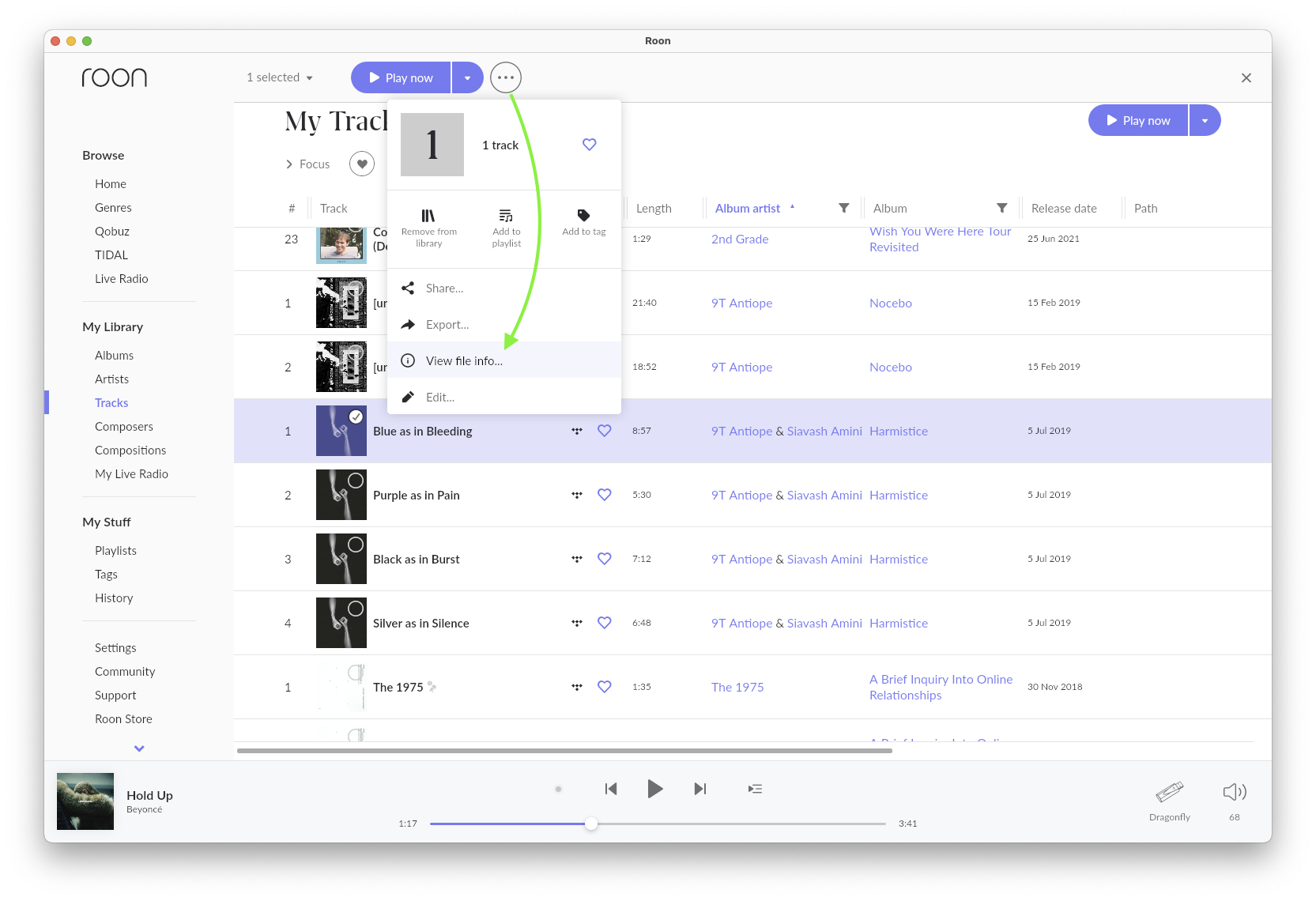Image resolution: width=1316 pixels, height=901 pixels.
Task: Select the Black as in Burst track circle
Action: (x=356, y=545)
